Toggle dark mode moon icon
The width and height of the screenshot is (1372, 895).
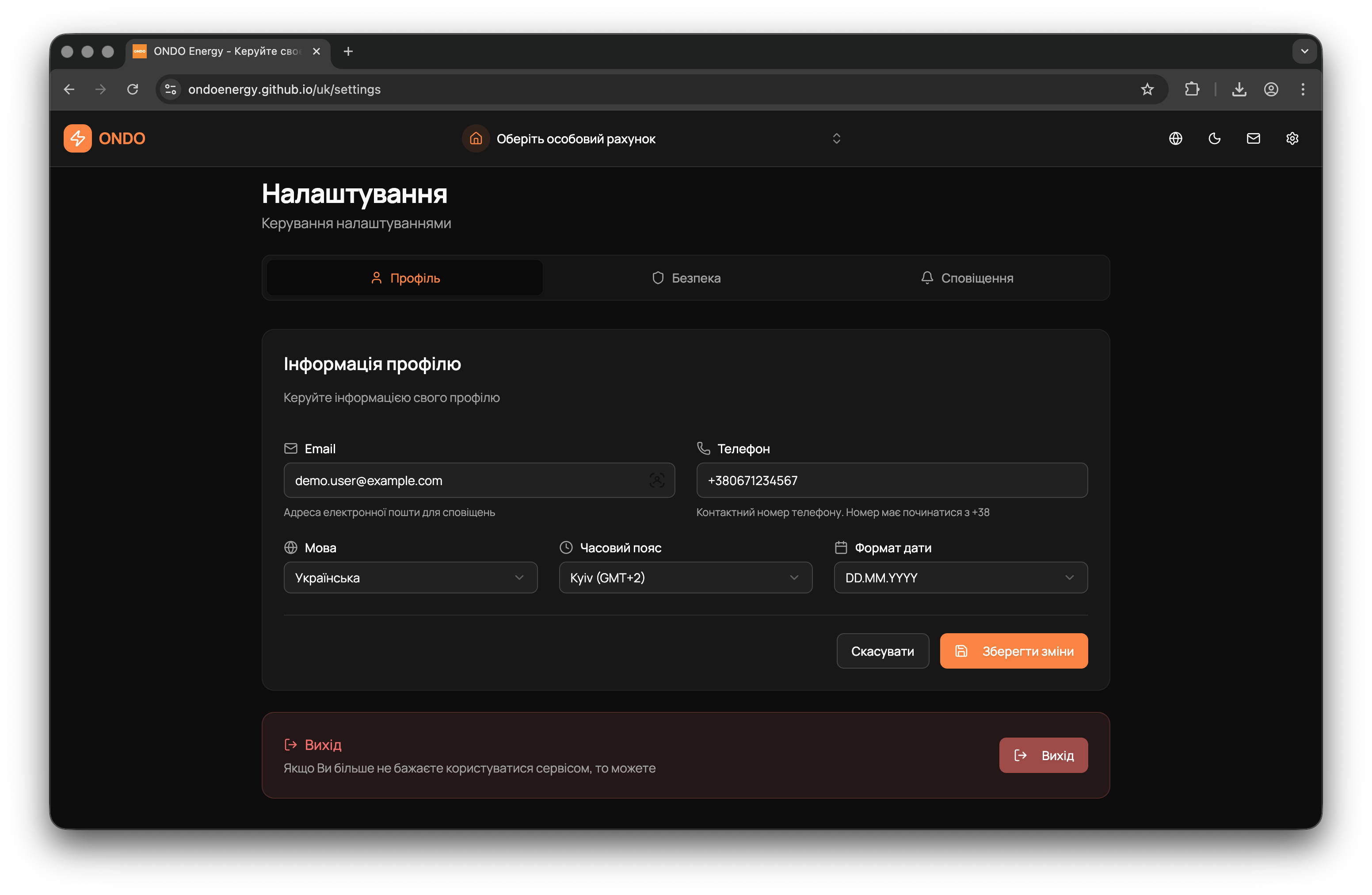click(x=1214, y=138)
